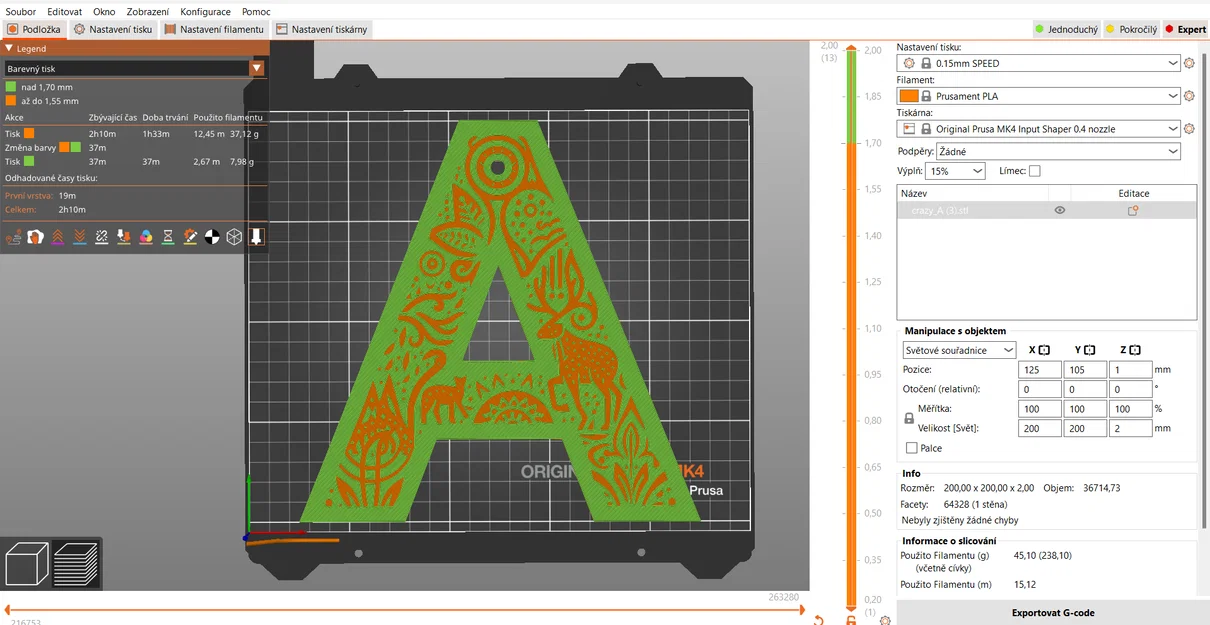1210x625 pixels.
Task: Toggle deretractions display in the legend toolbar
Action: [79, 236]
